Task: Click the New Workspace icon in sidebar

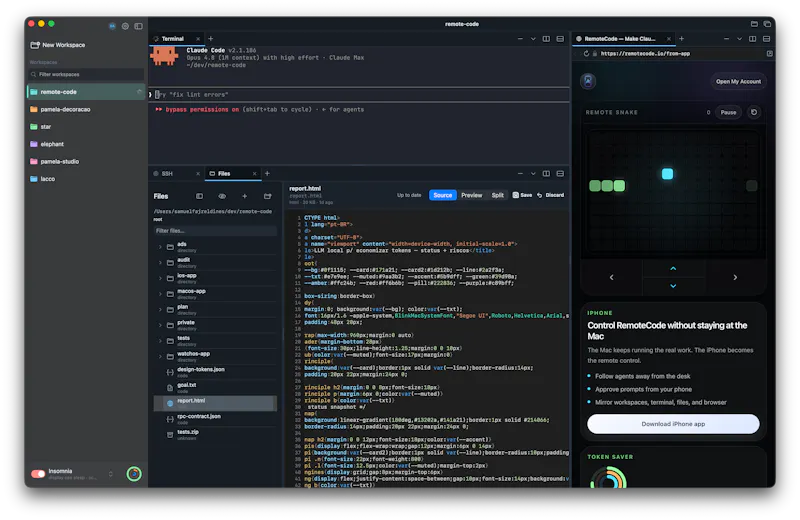Action: pos(35,45)
